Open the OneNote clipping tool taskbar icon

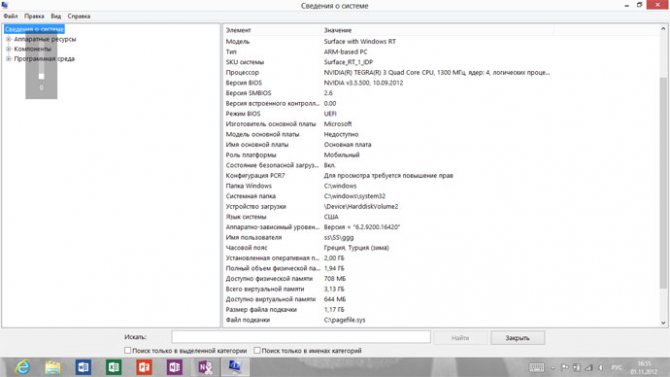(x=205, y=367)
